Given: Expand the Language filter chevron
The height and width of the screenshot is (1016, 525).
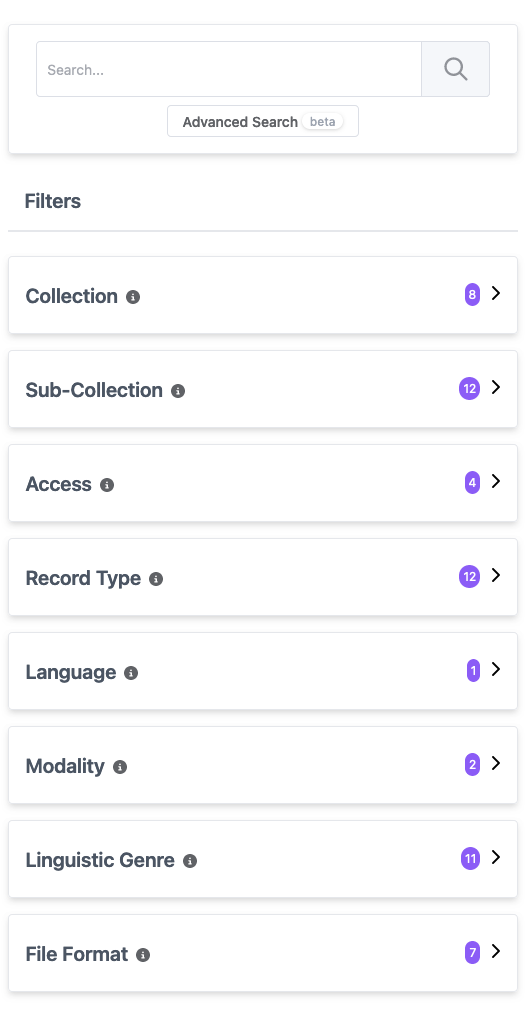Looking at the screenshot, I should [x=496, y=669].
